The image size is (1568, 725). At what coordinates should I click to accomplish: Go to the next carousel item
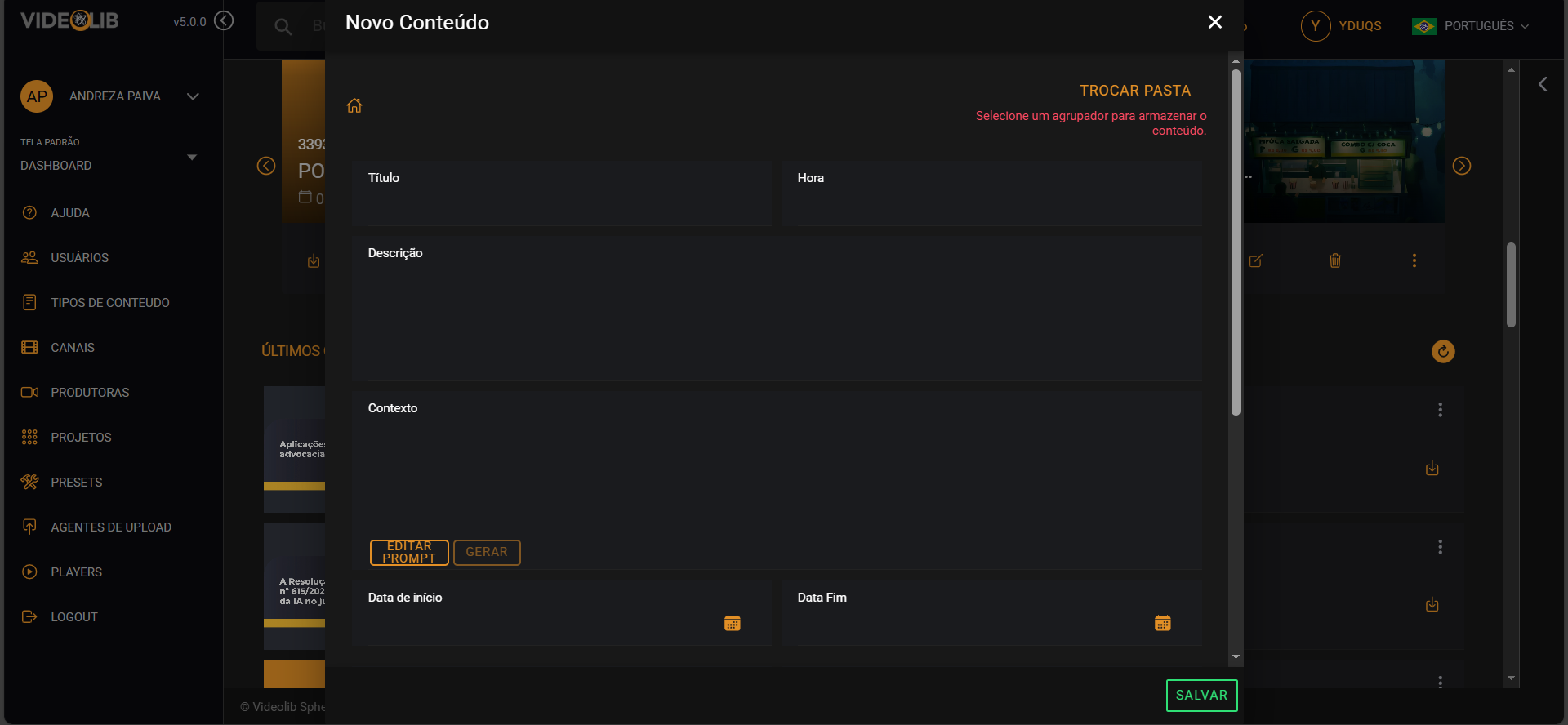click(1462, 166)
